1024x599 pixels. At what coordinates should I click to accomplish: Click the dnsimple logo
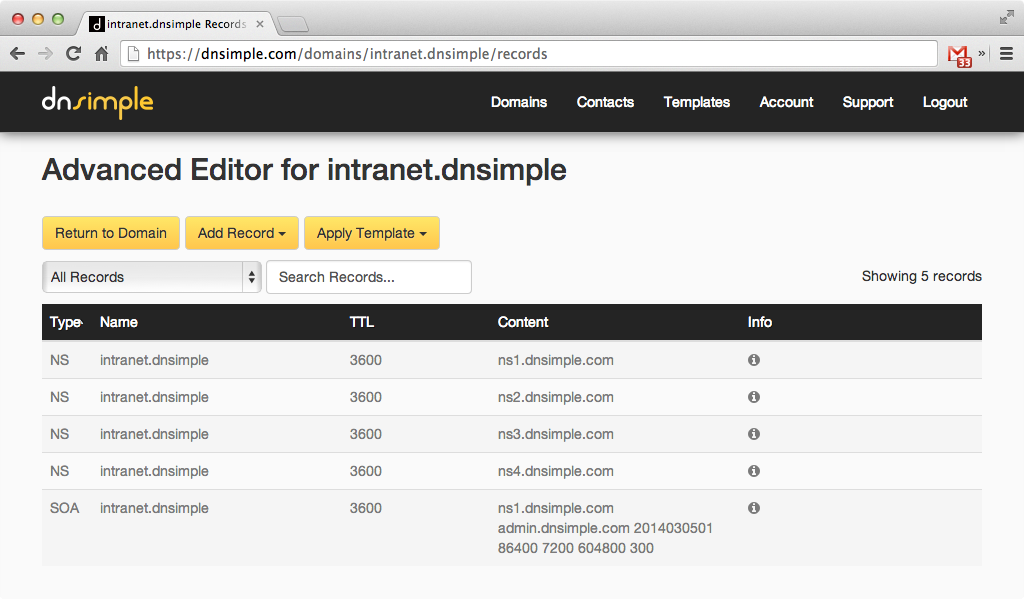(x=98, y=103)
